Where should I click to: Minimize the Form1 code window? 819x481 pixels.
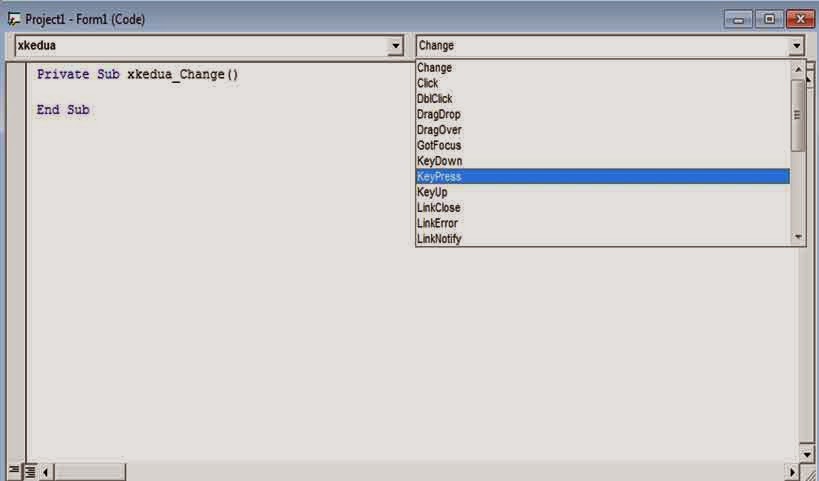pyautogui.click(x=738, y=20)
